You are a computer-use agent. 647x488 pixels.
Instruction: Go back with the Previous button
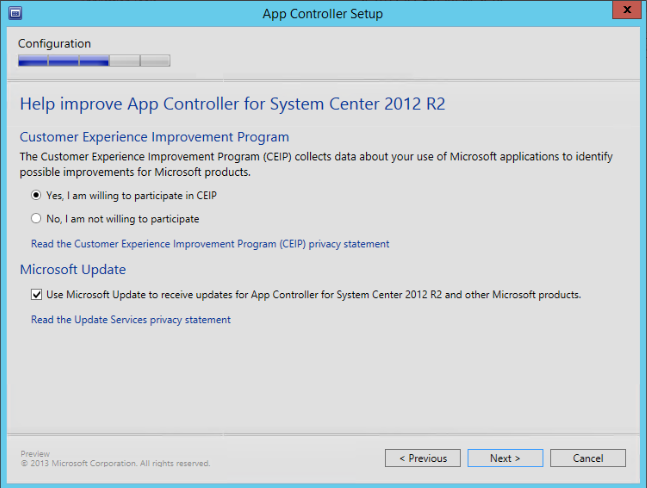pyautogui.click(x=423, y=458)
